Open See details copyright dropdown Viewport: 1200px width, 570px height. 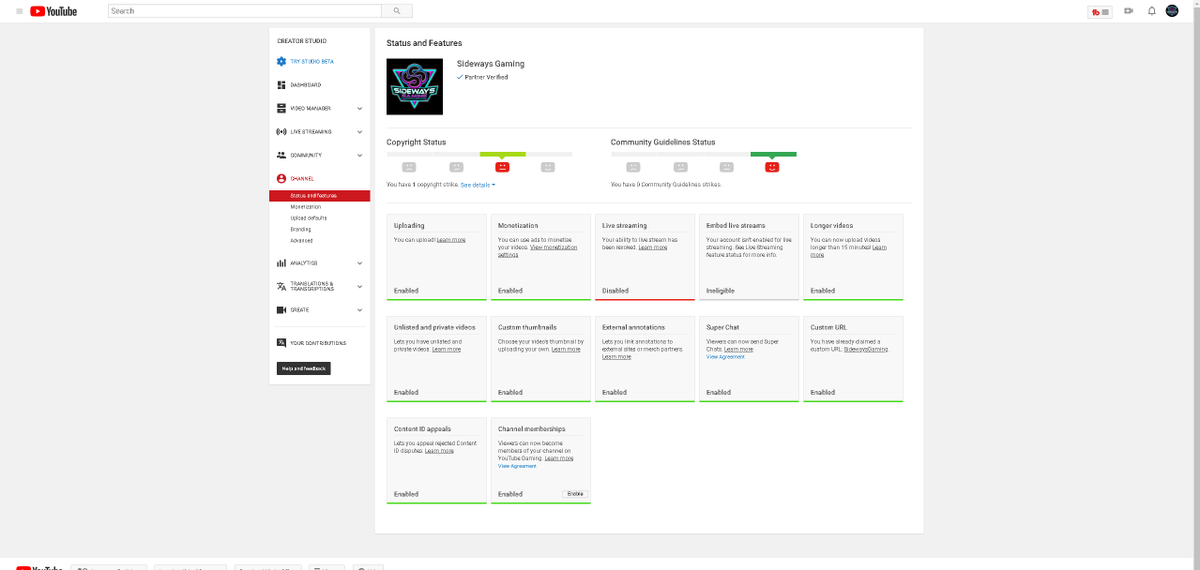(x=478, y=185)
